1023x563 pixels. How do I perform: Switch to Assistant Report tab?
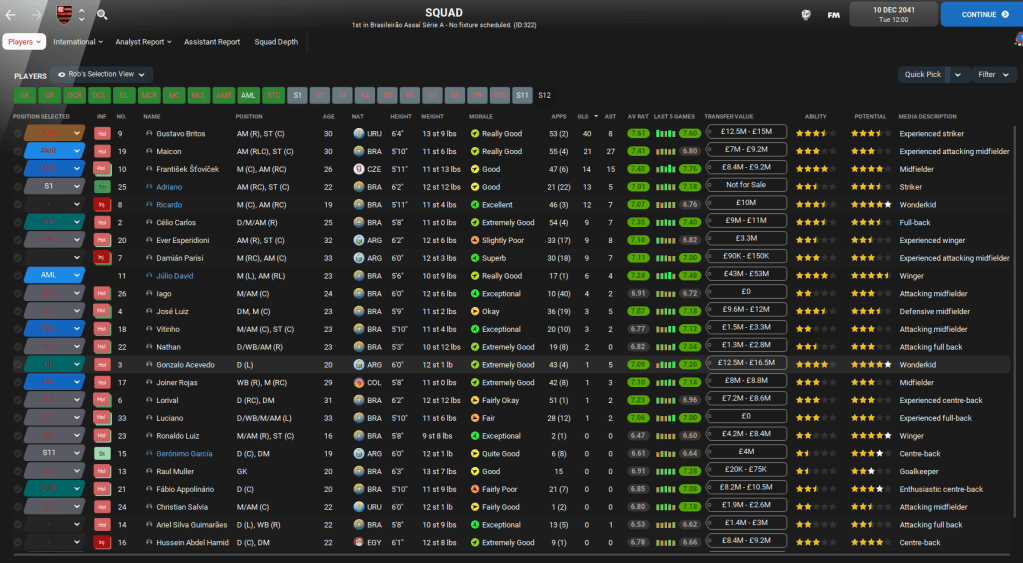point(212,42)
